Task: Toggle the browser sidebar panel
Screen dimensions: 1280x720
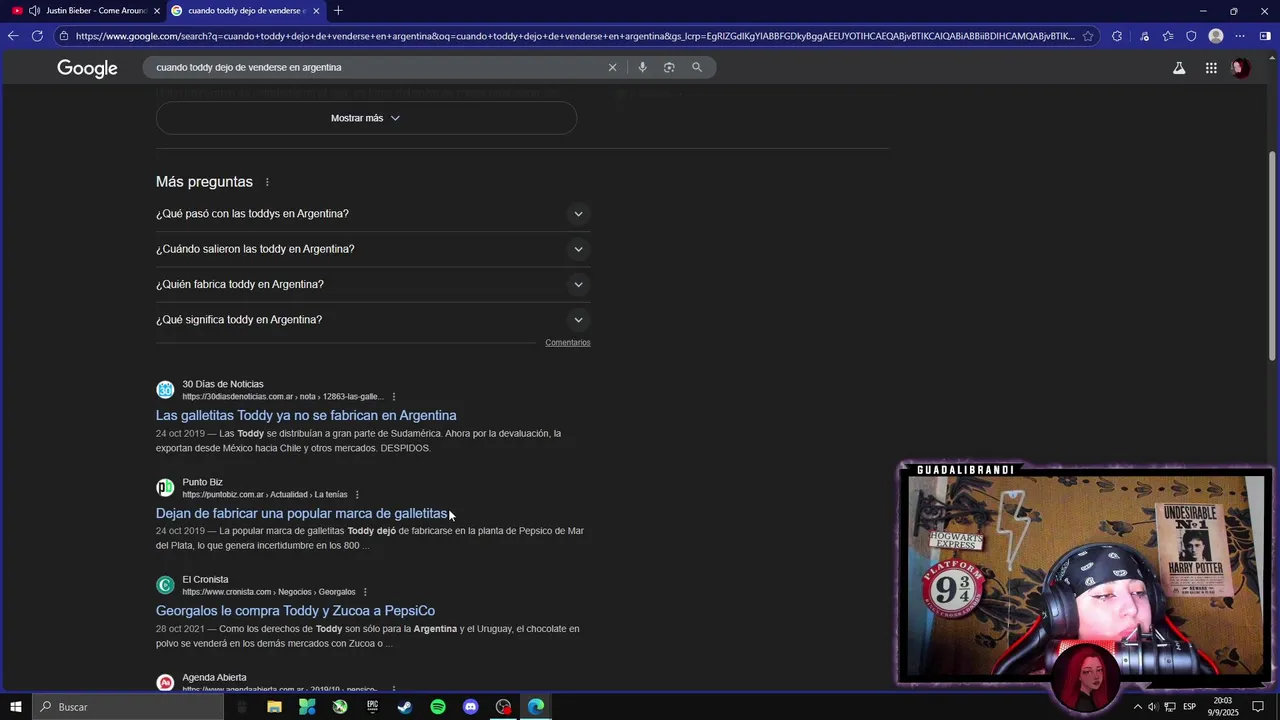Action: 1265,36
